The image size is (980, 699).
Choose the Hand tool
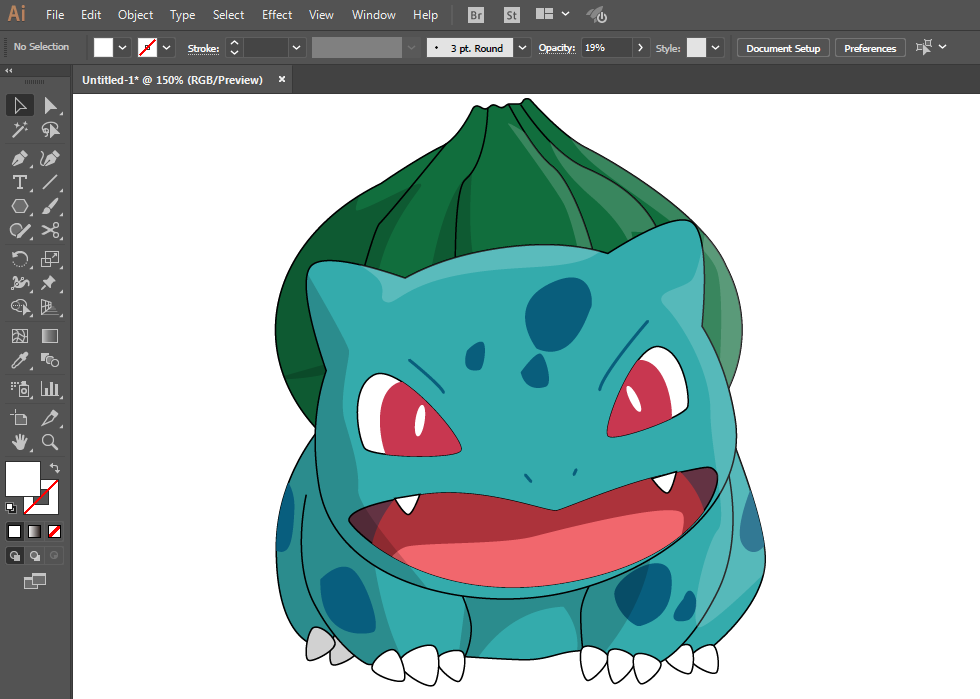tap(19, 442)
